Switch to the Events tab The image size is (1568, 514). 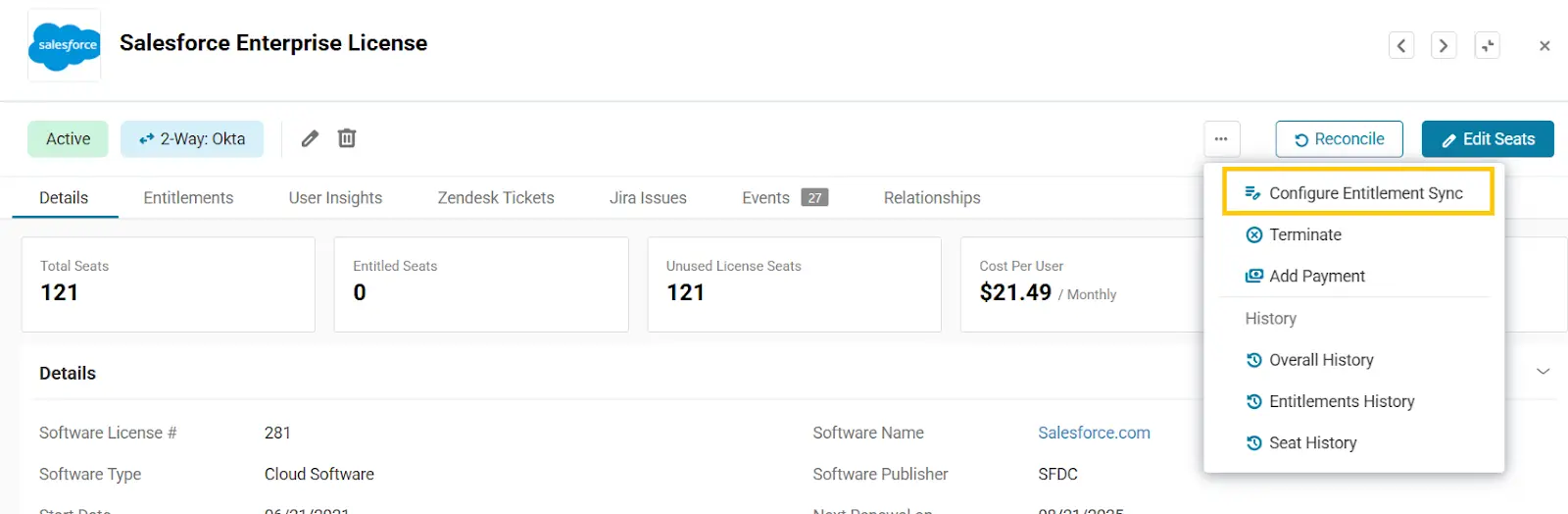pyautogui.click(x=765, y=198)
